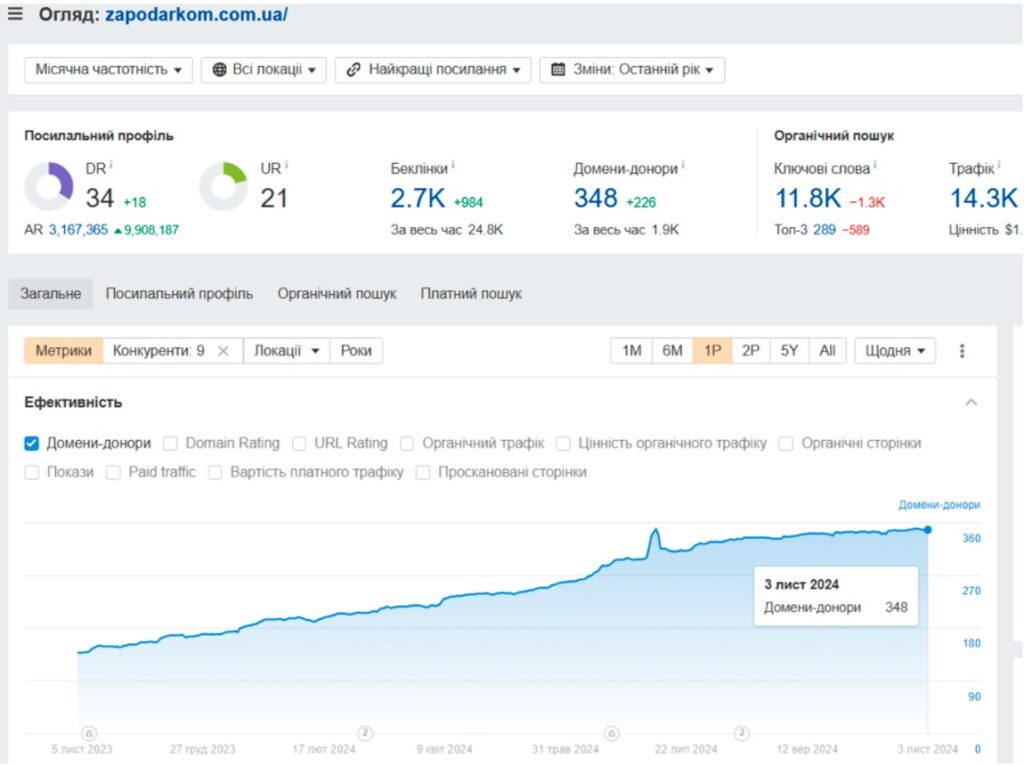1024x766 pixels.
Task: Enable the Органічний трафік checkbox
Action: click(408, 443)
